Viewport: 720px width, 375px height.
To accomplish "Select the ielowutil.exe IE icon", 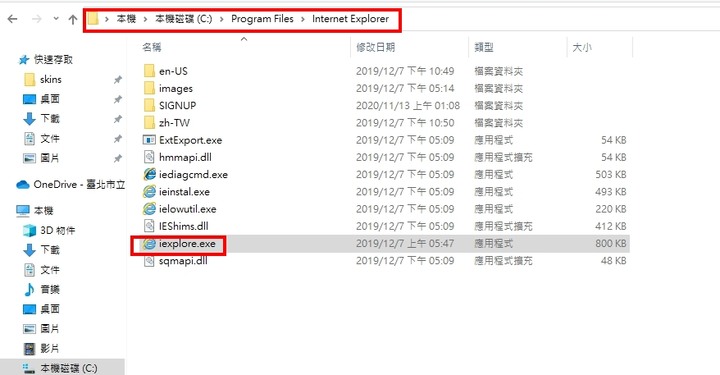I will [x=149, y=208].
